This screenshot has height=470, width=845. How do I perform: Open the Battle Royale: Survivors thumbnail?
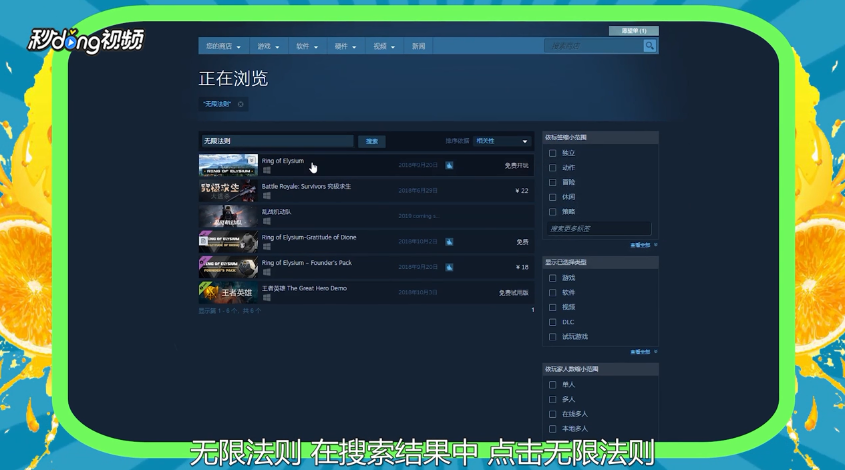[228, 191]
